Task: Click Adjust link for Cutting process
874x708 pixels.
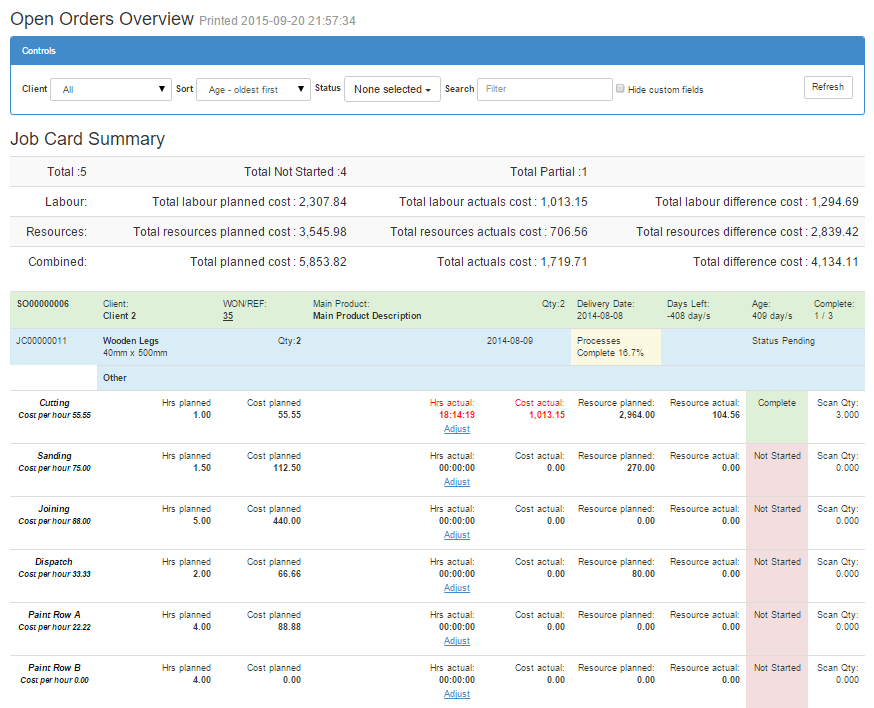Action: tap(457, 429)
